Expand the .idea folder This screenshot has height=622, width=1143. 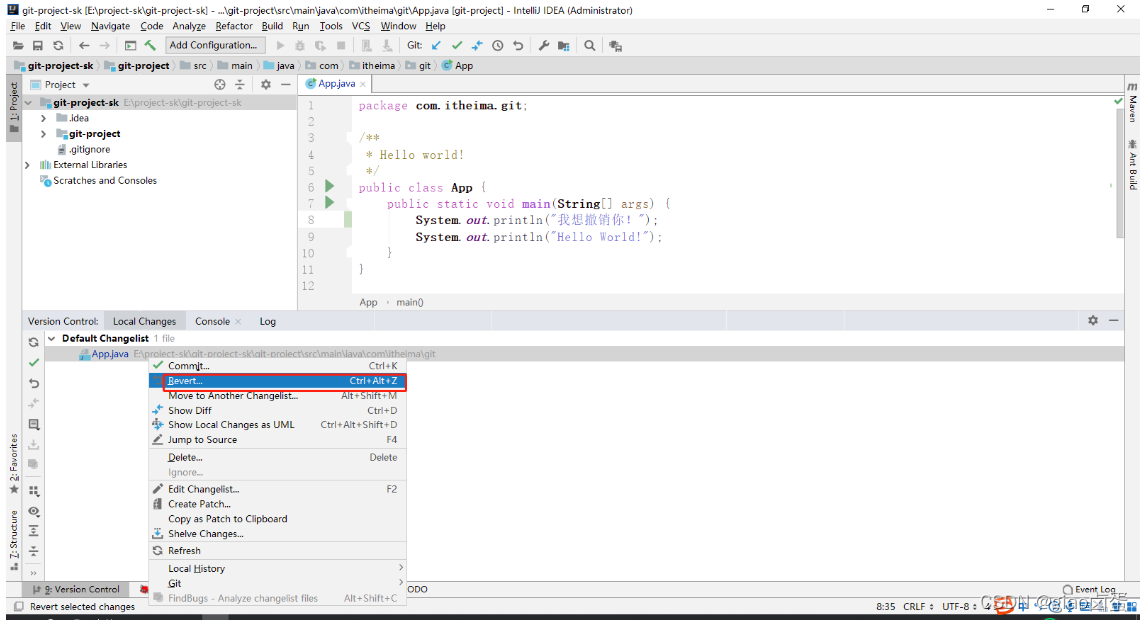pyautogui.click(x=44, y=118)
